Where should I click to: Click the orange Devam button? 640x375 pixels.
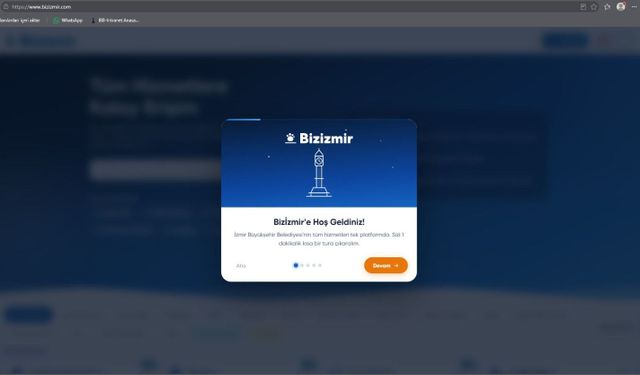point(386,265)
